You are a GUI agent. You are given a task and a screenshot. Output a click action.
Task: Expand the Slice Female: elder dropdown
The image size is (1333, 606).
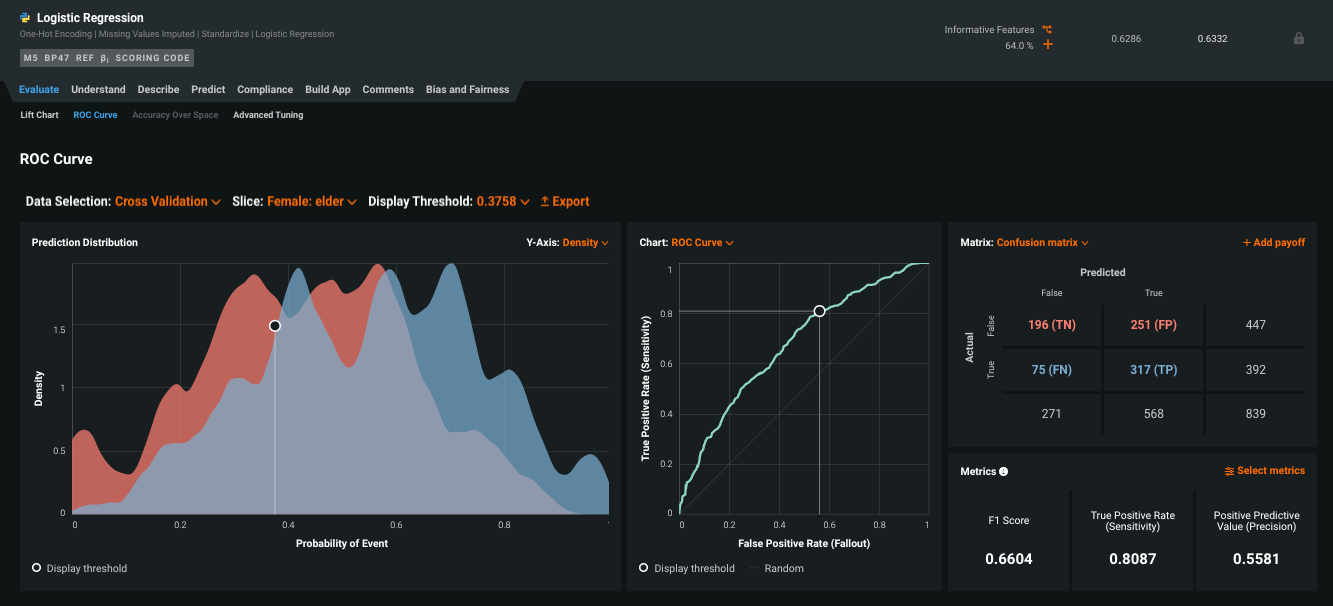click(311, 202)
